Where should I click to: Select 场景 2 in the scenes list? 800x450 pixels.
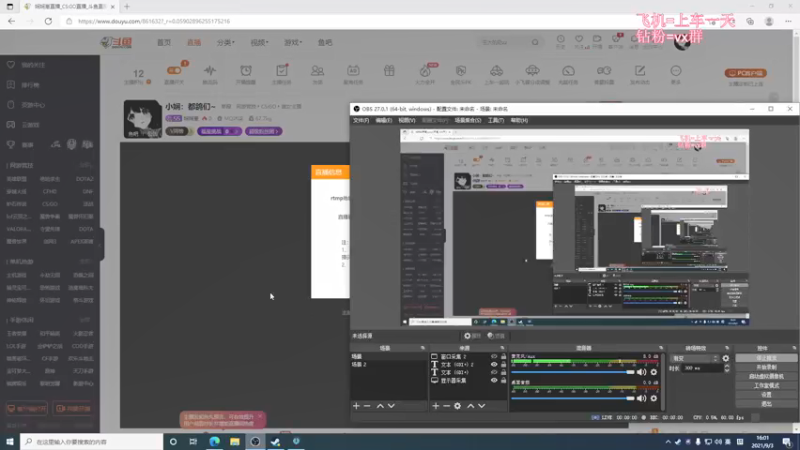coord(389,364)
